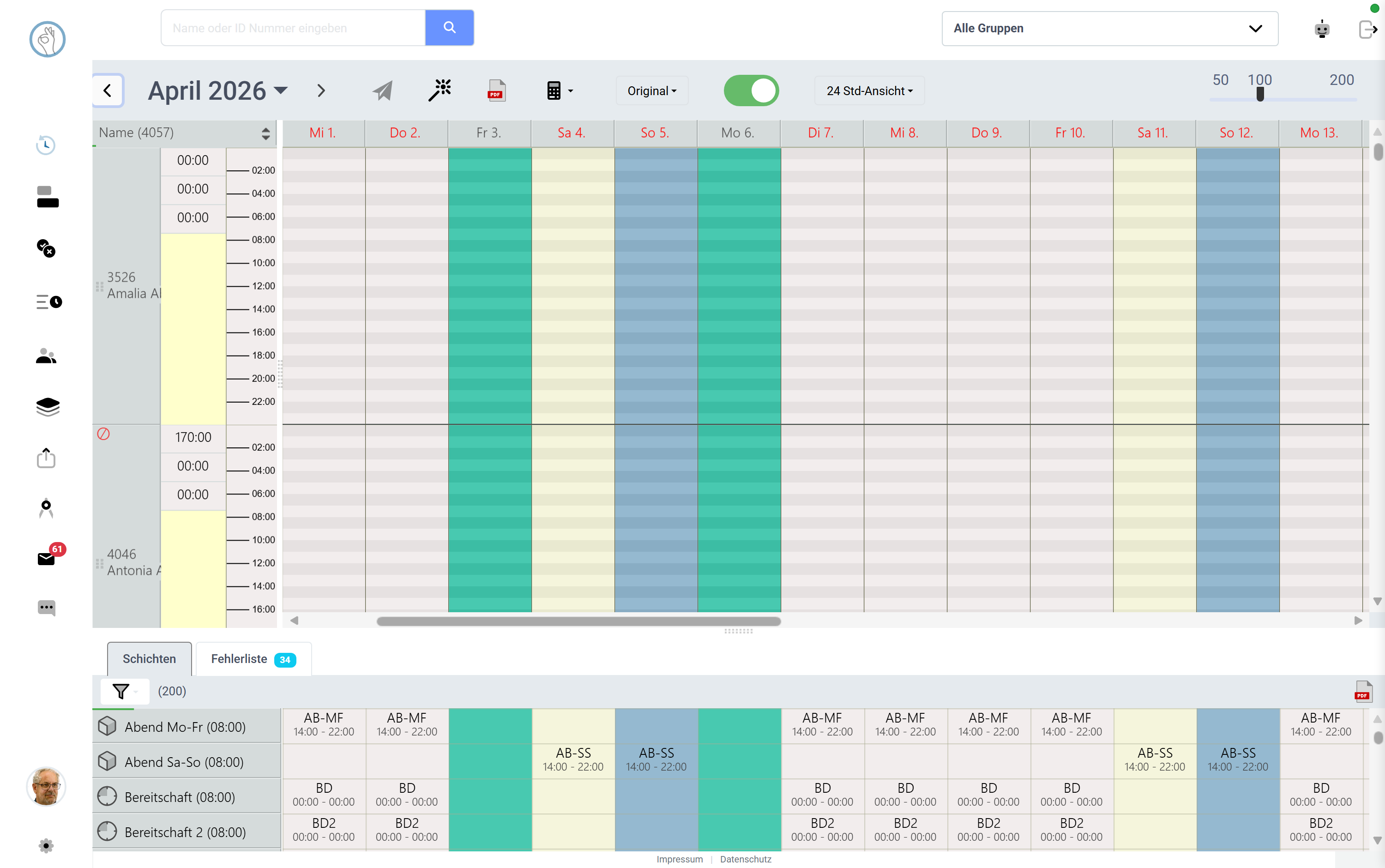
Task: Click into name or ID search field
Action: [x=293, y=28]
